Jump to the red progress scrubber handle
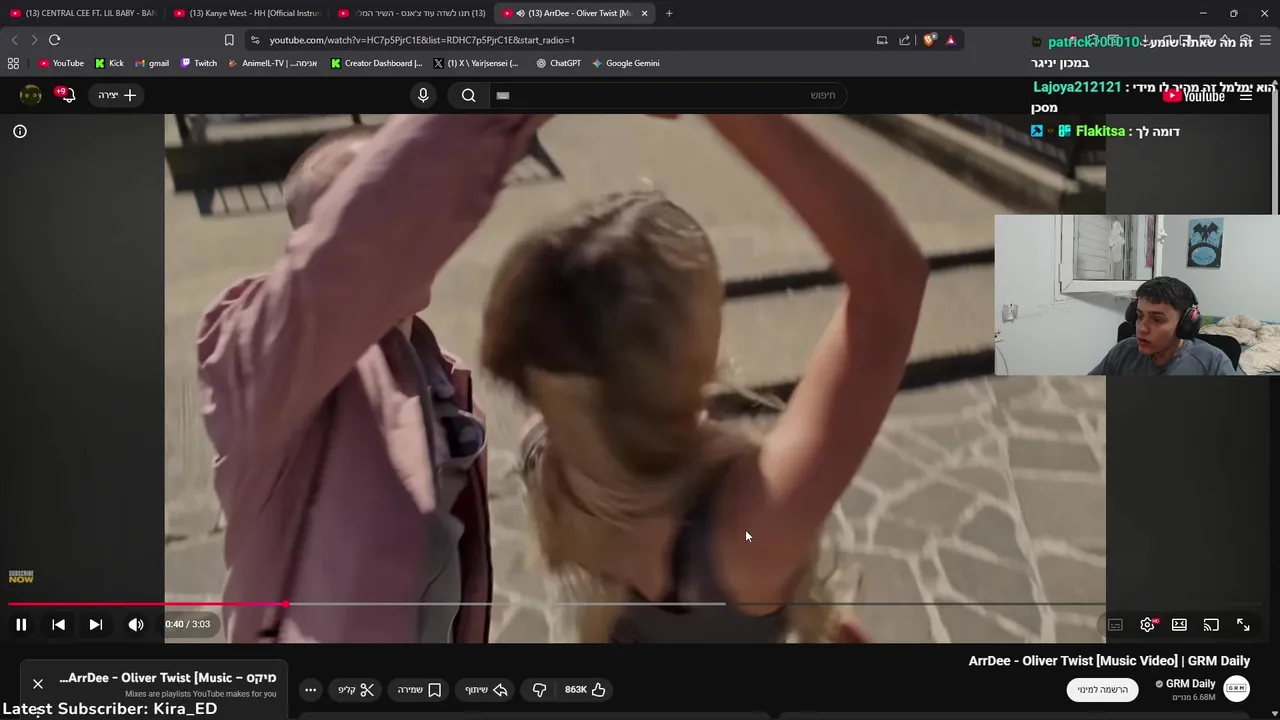Viewport: 1280px width, 720px height. [286, 604]
